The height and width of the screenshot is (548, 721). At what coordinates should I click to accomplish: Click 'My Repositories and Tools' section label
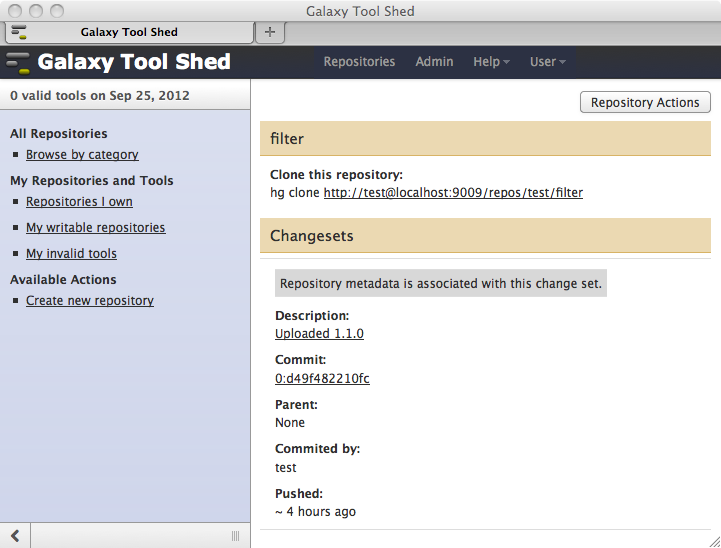tap(92, 181)
